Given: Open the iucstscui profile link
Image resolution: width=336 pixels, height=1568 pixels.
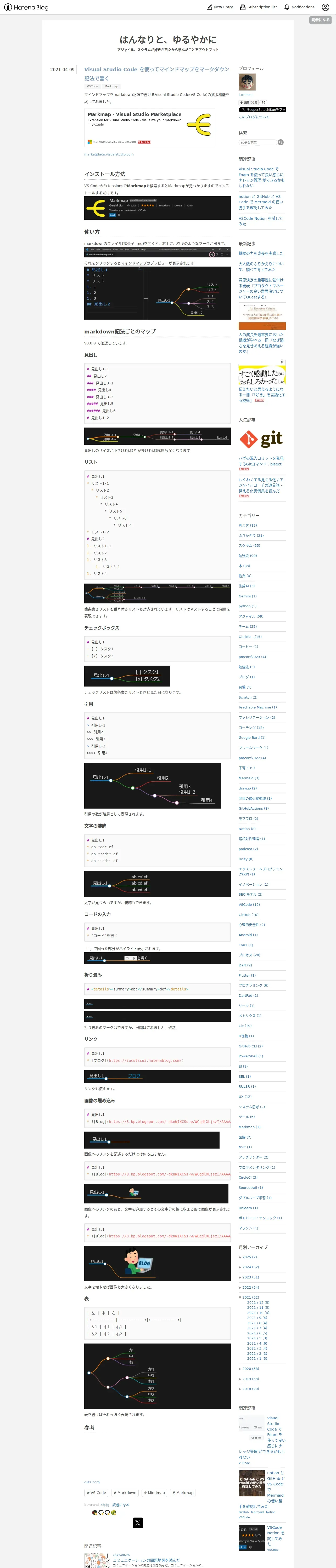Looking at the screenshot, I should tap(246, 95).
